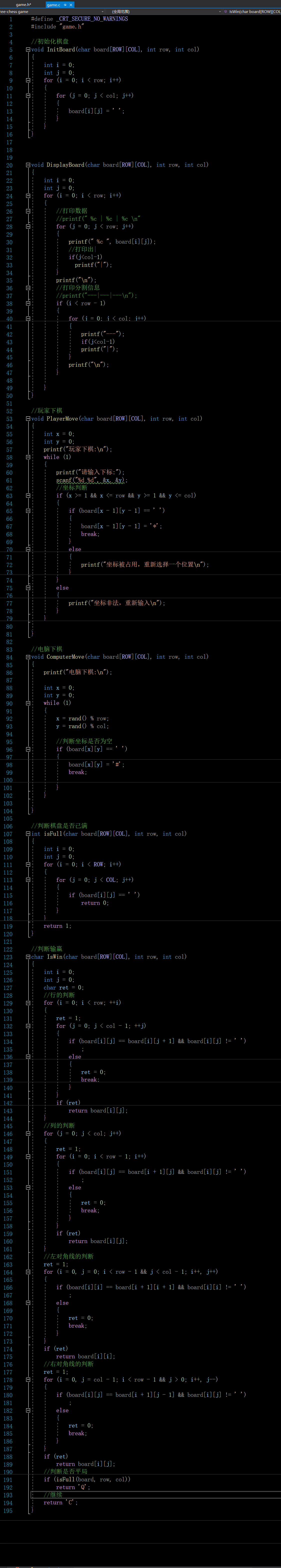Click the return 'Q'; line
The width and height of the screenshot is (281, 1568).
[73, 1487]
